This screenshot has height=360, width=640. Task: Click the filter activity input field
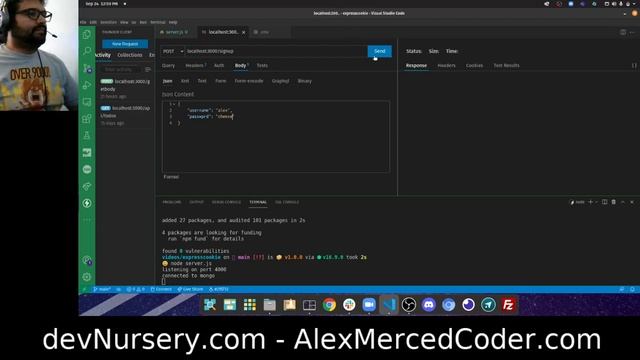point(122,69)
